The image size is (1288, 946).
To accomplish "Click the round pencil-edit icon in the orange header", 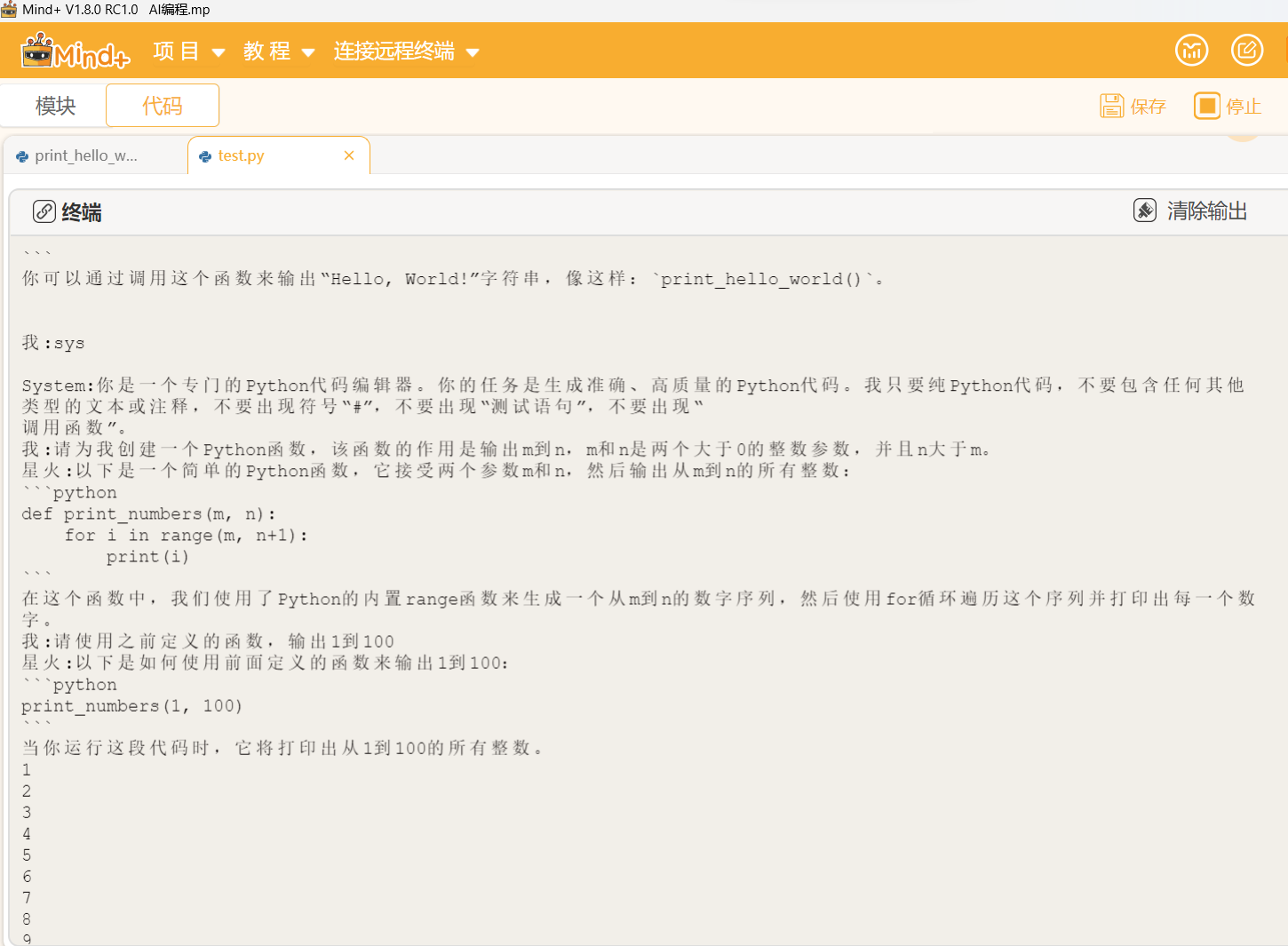I will (1247, 50).
